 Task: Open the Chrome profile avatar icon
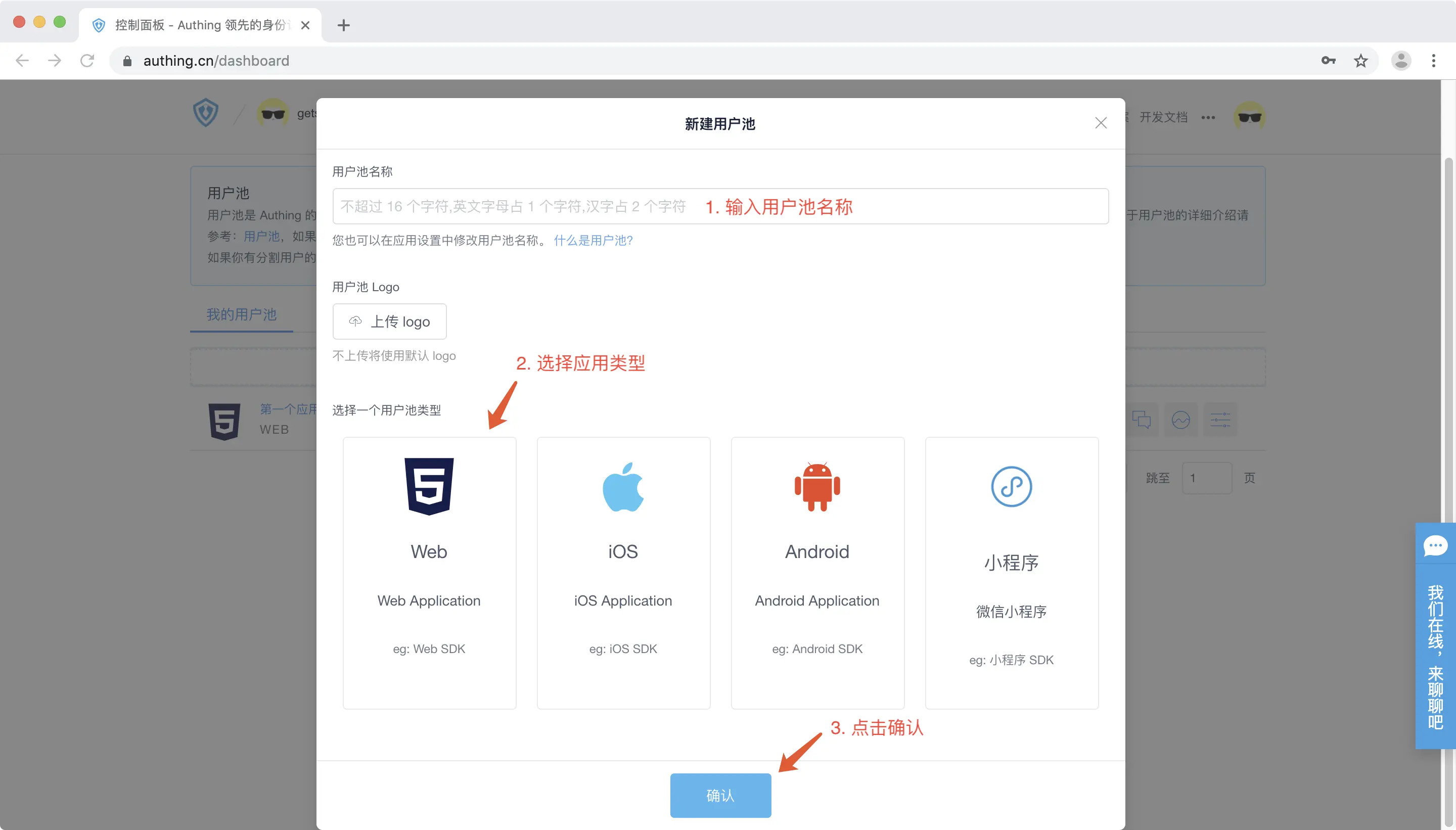click(1401, 61)
